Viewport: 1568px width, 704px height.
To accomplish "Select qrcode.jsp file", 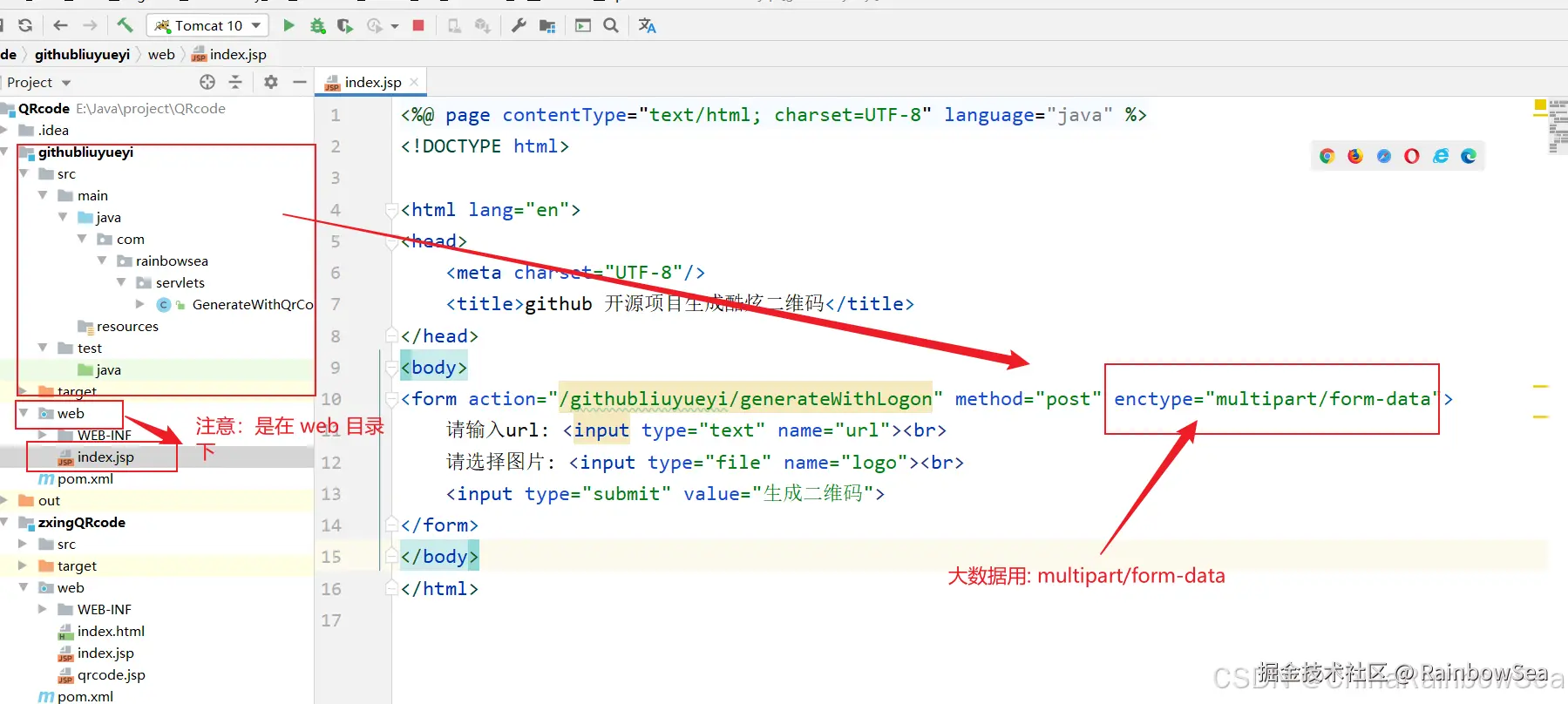I will coord(111,674).
